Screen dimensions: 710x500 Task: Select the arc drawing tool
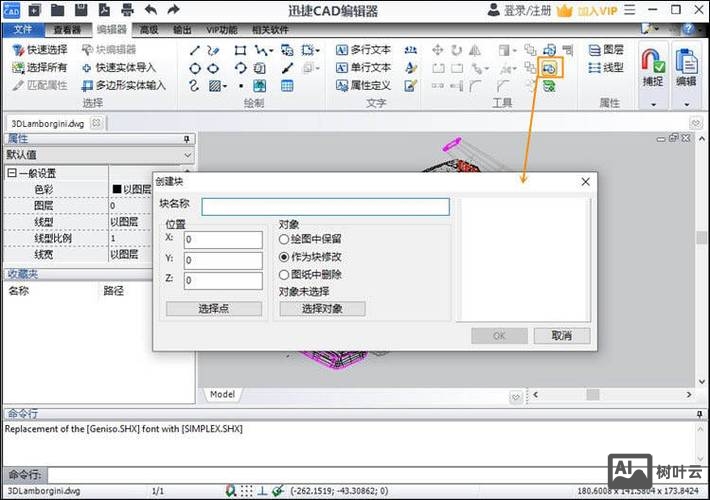pos(240,68)
